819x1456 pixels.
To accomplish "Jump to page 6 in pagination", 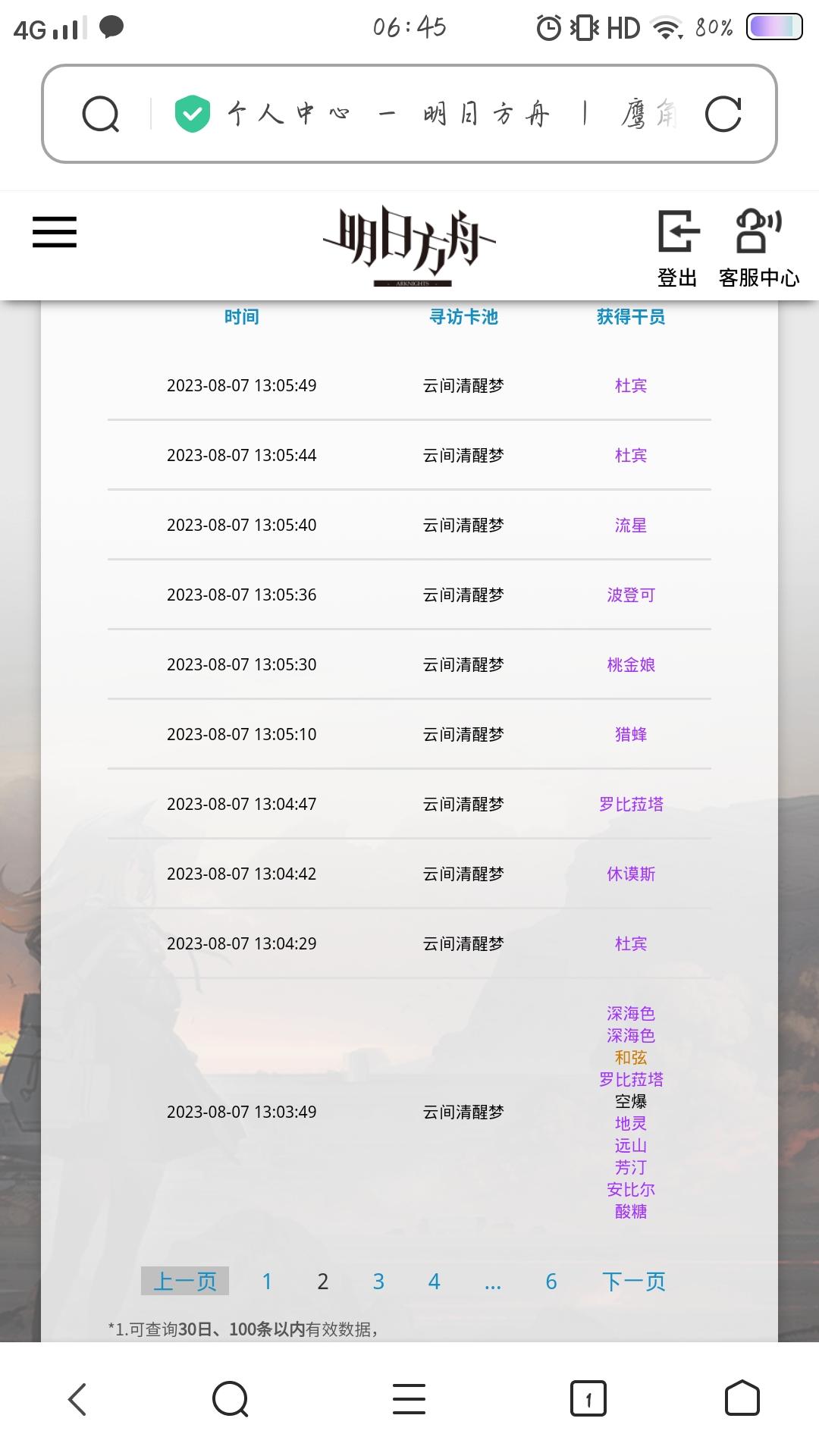I will 551,1282.
